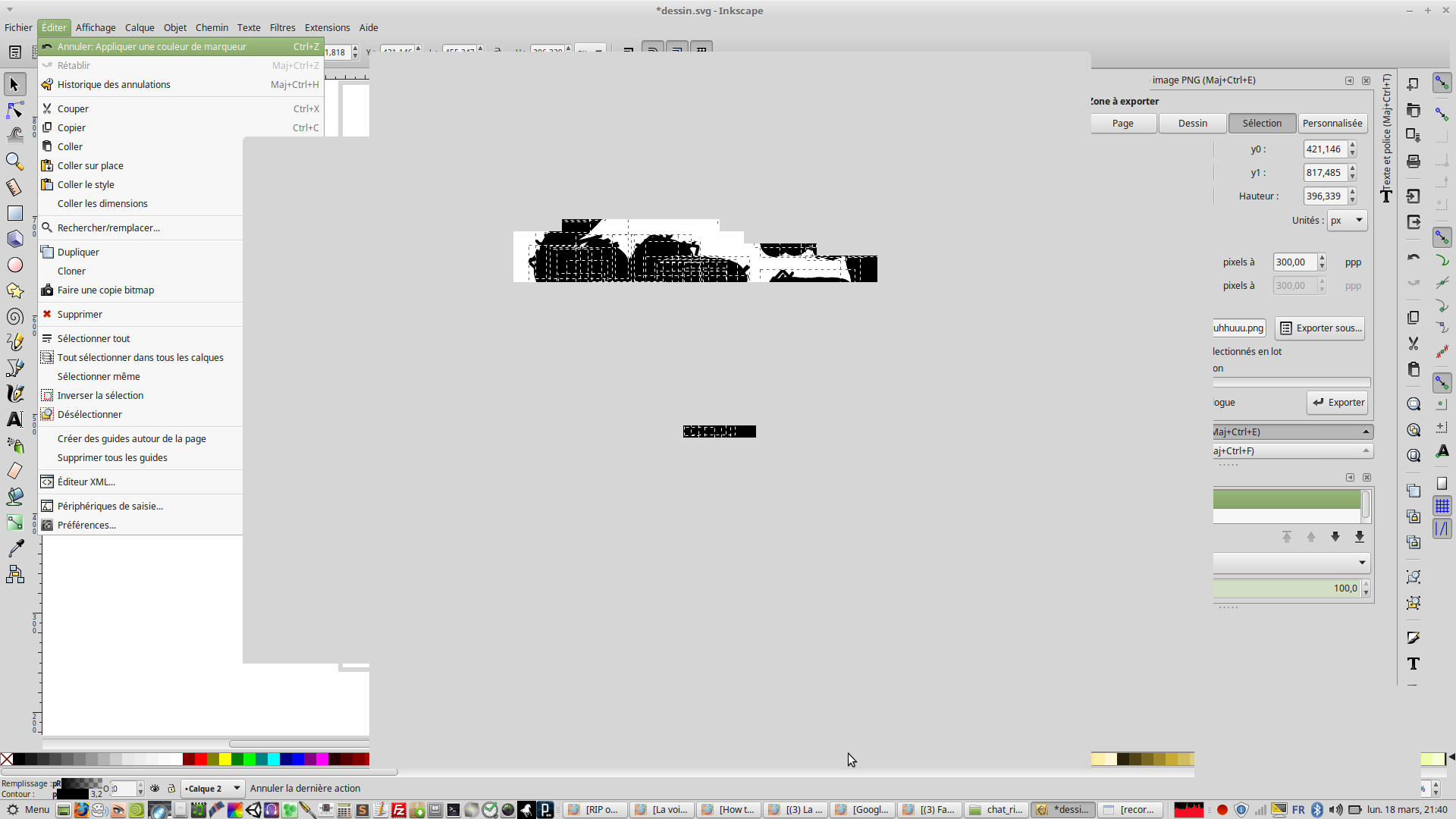Open the Filtres menu
Image resolution: width=1456 pixels, height=819 pixels.
pos(282,27)
